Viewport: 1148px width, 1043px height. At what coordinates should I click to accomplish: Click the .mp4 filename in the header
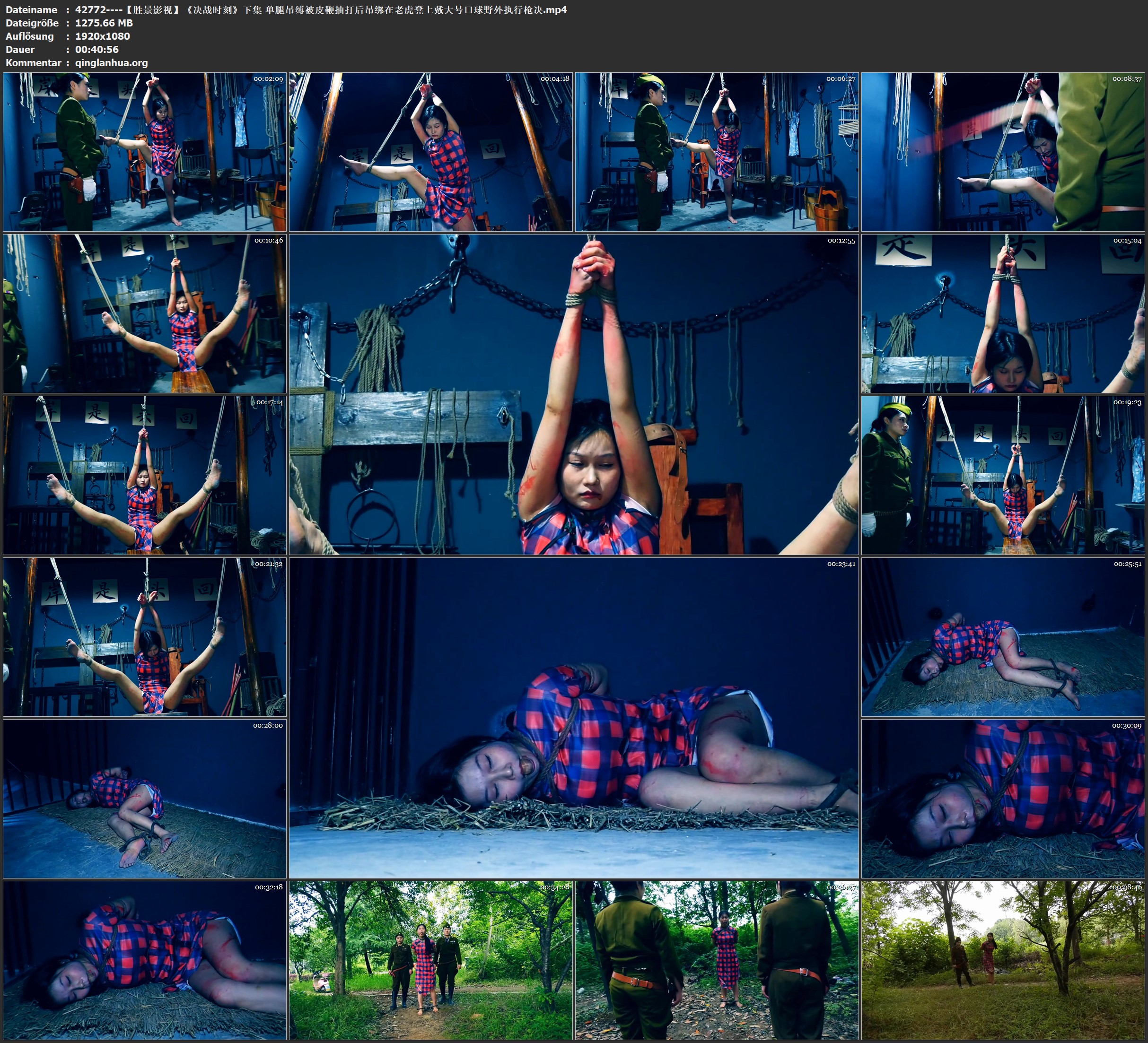click(x=321, y=9)
